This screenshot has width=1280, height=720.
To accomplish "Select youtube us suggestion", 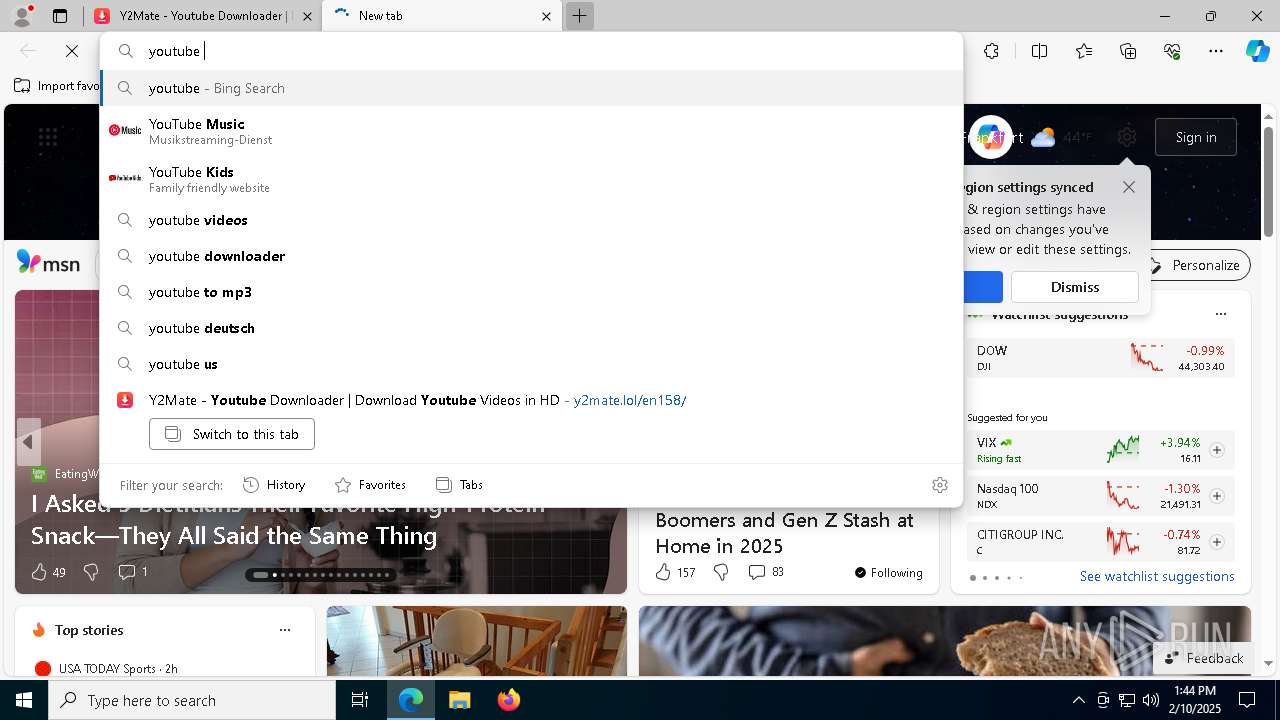I will tap(531, 364).
